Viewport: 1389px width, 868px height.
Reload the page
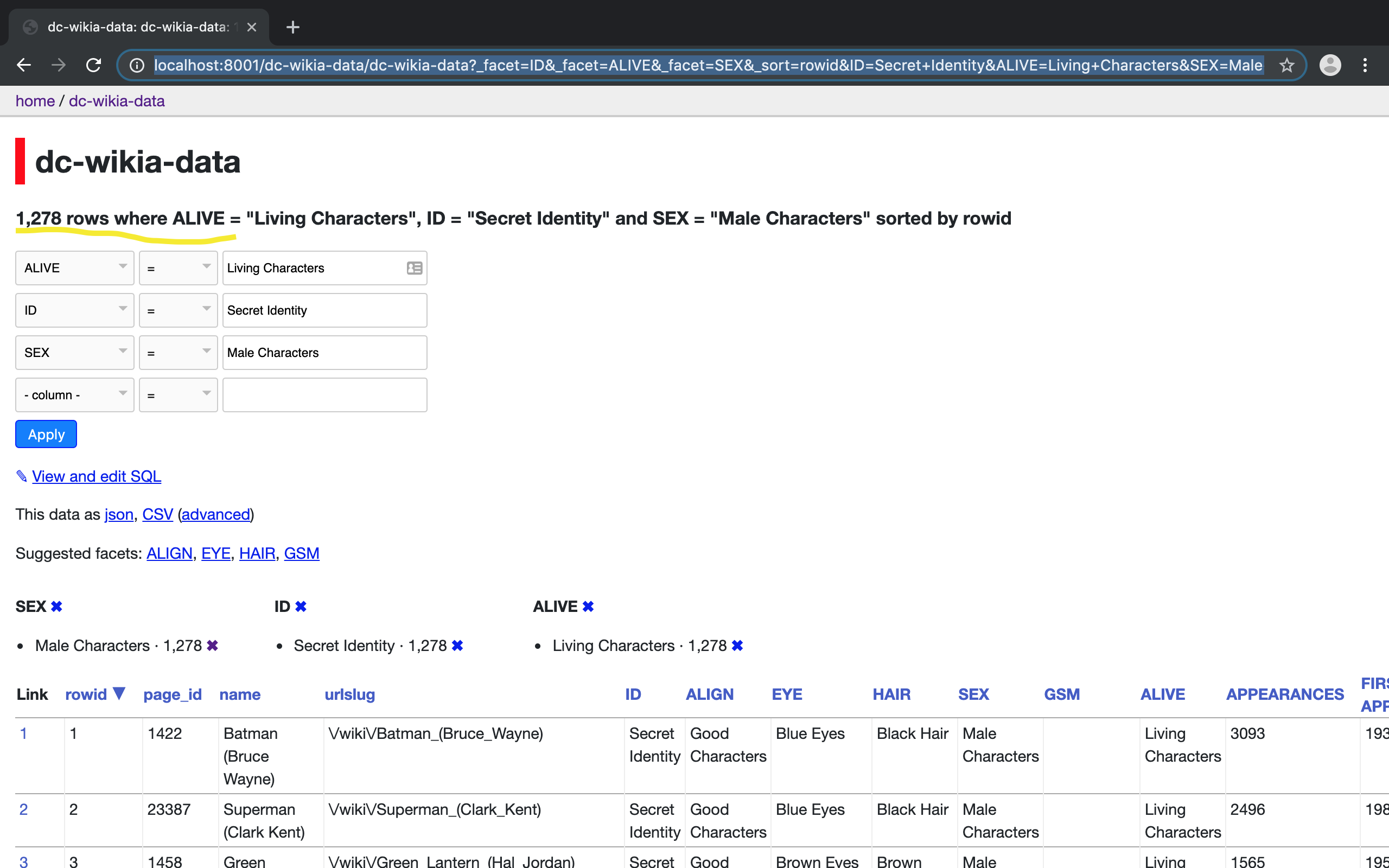pyautogui.click(x=93, y=65)
